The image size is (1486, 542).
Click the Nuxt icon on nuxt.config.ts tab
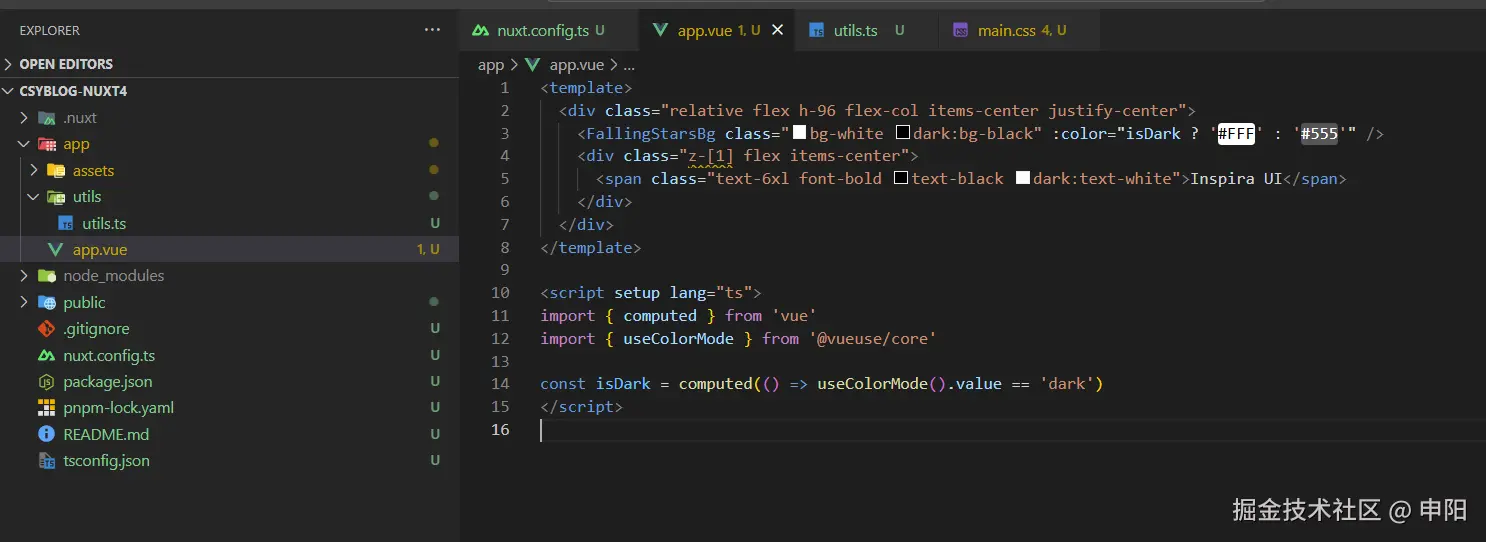point(480,30)
